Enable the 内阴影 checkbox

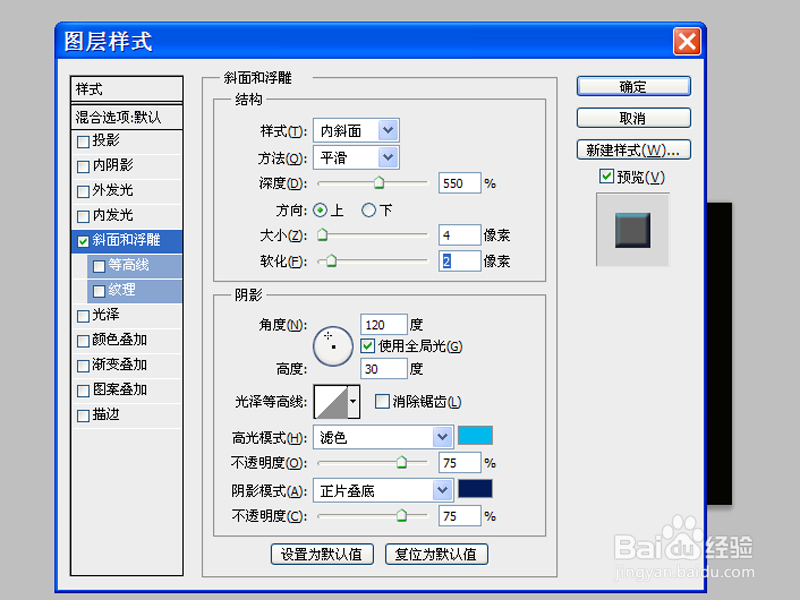pyautogui.click(x=83, y=166)
